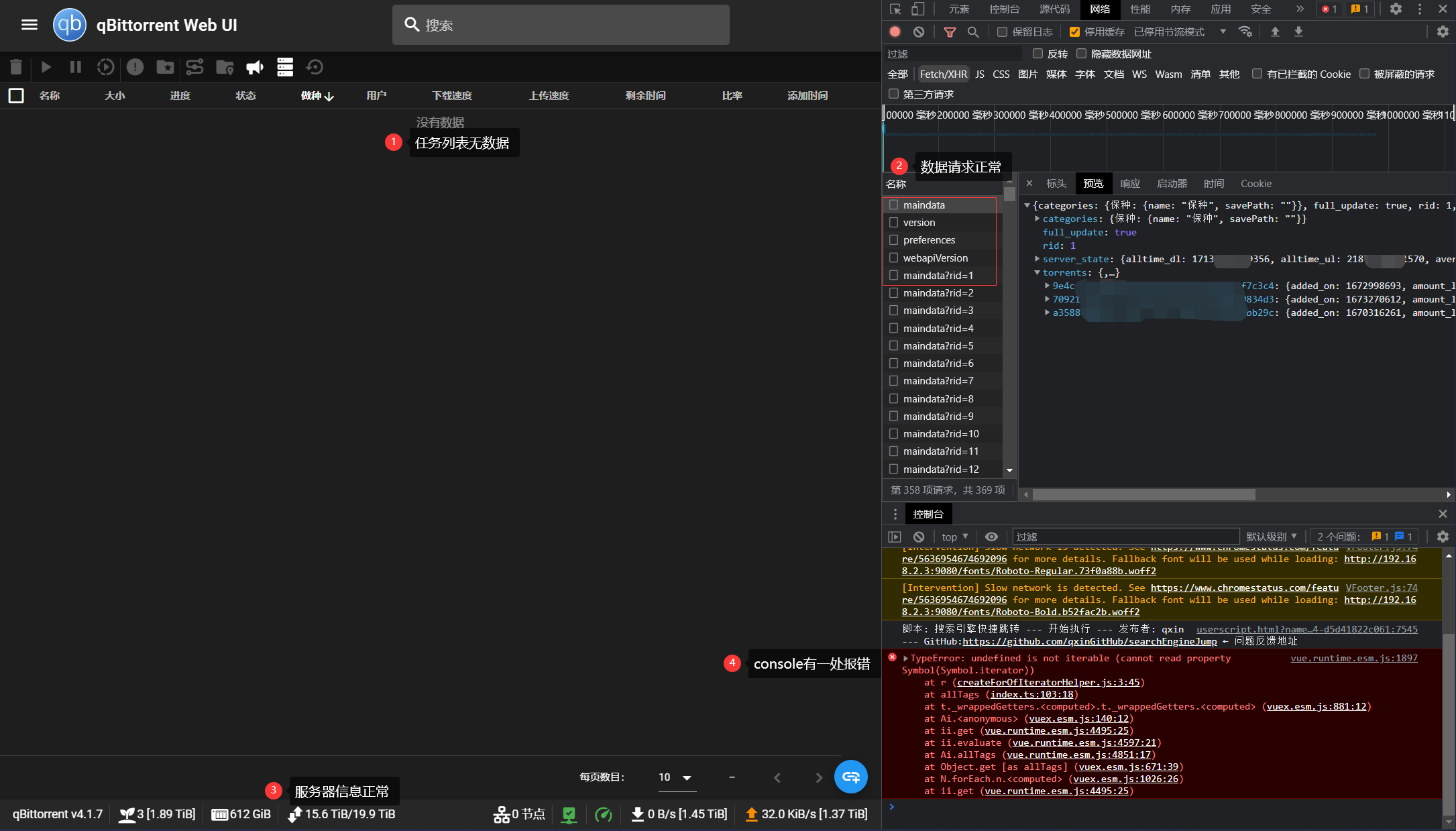Open the 标头 request detail tab
1456x831 pixels.
[x=1056, y=184]
